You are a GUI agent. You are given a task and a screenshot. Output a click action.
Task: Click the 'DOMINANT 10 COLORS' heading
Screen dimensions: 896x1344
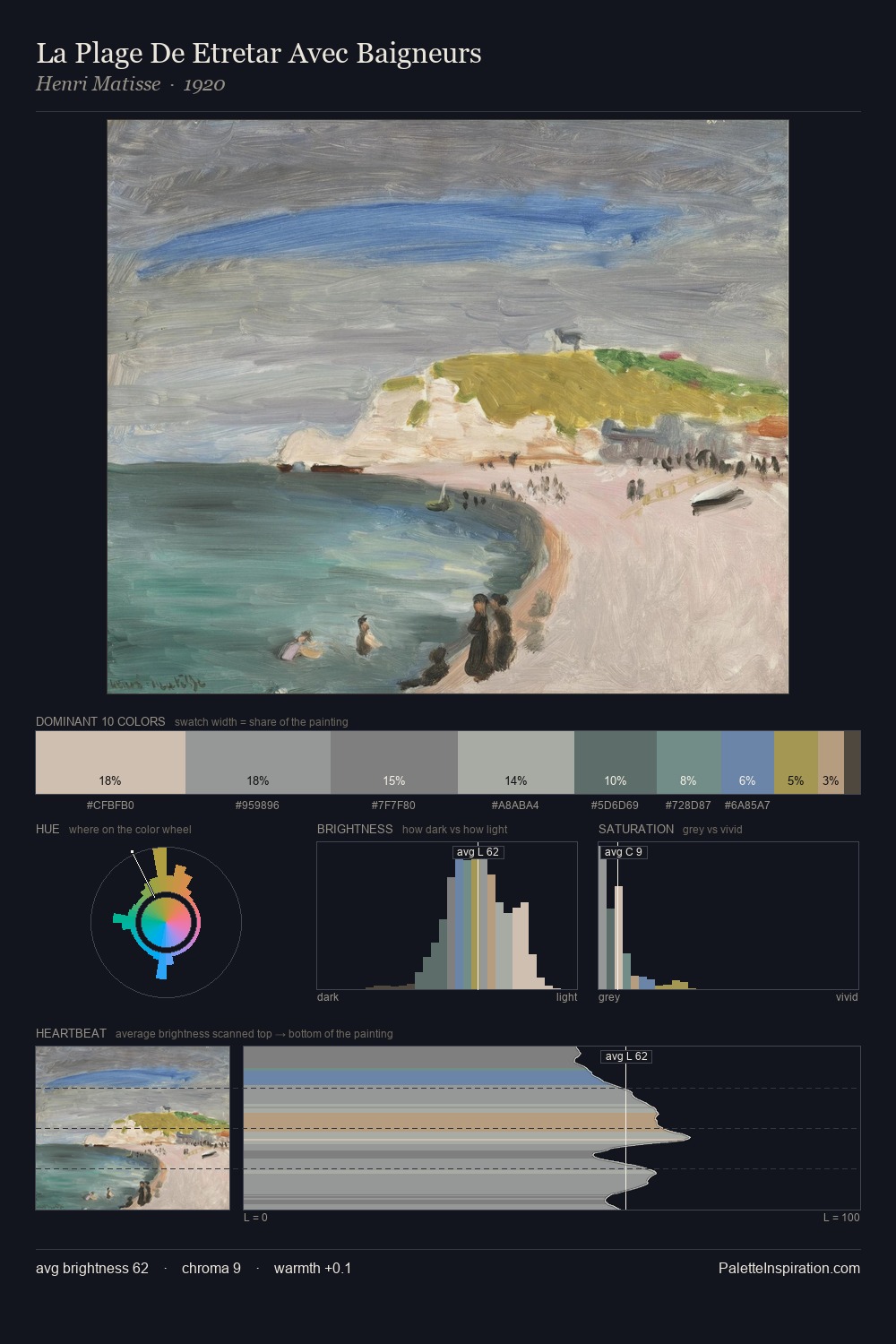100,721
